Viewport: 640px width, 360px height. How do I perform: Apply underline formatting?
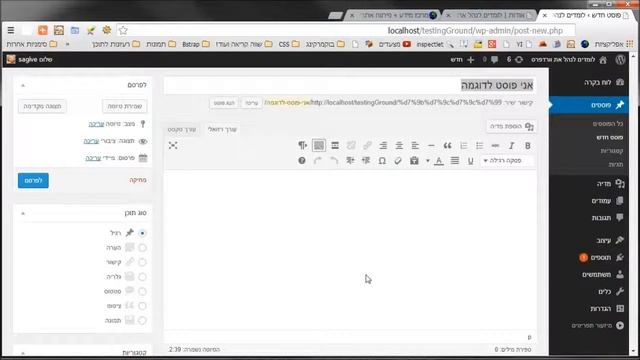tap(471, 161)
